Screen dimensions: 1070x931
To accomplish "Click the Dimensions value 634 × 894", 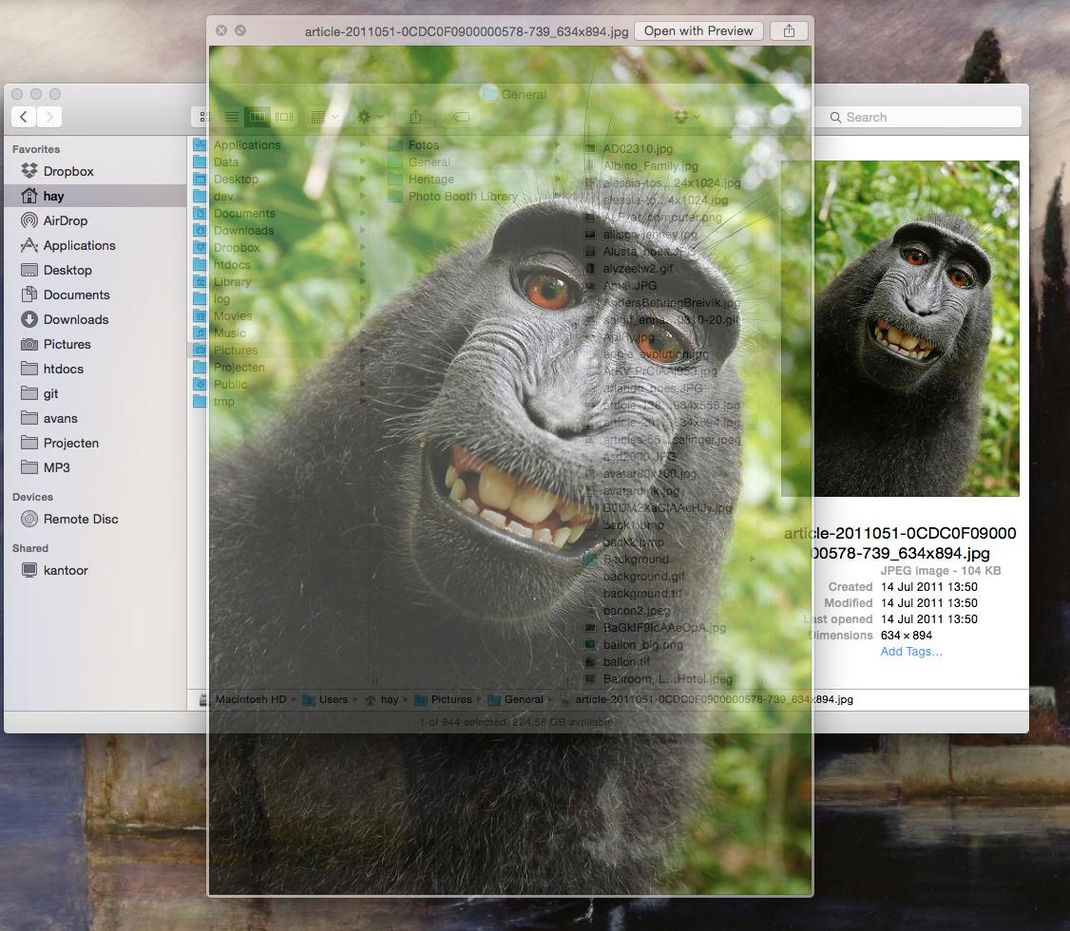I will point(906,635).
